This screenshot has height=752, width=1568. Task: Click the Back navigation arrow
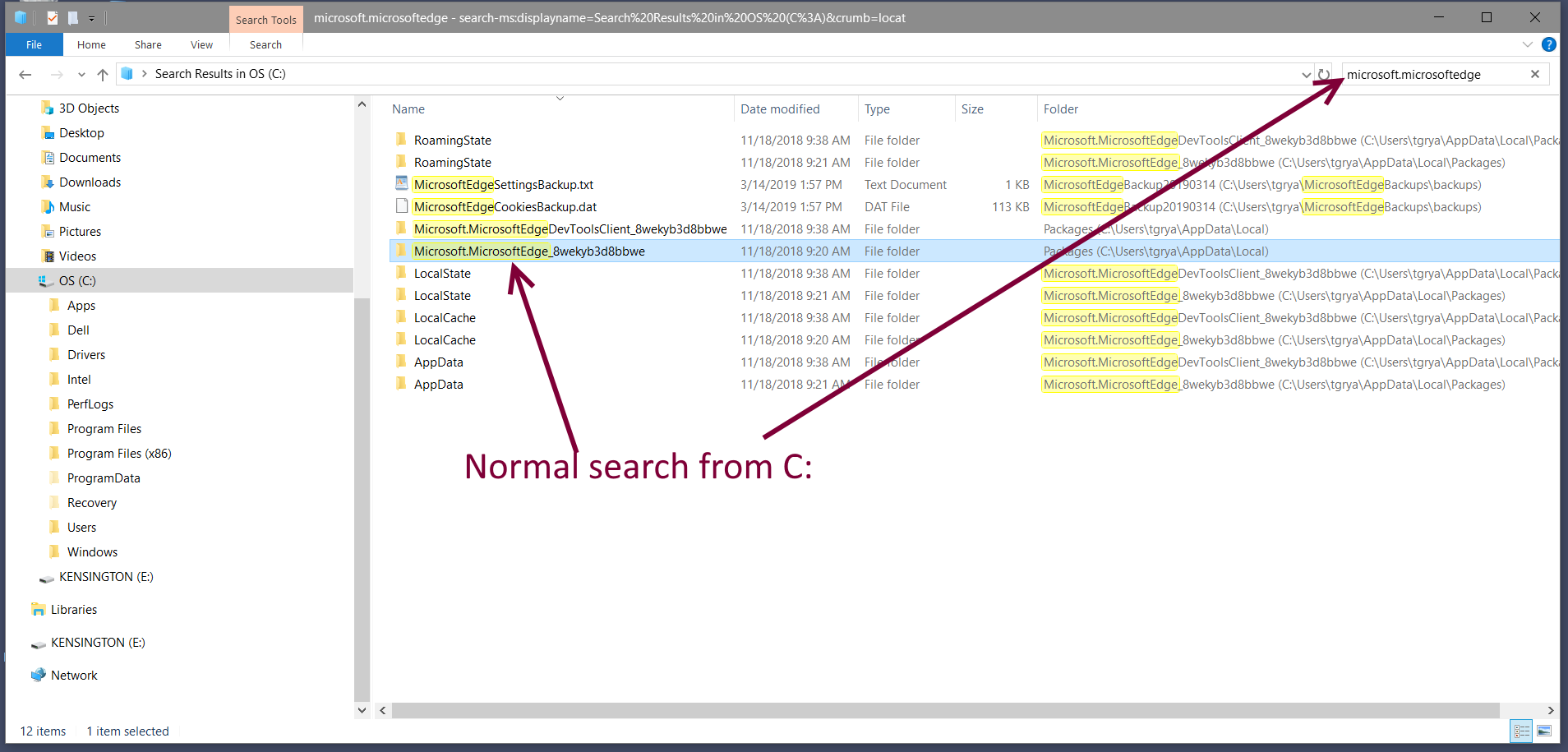25,75
